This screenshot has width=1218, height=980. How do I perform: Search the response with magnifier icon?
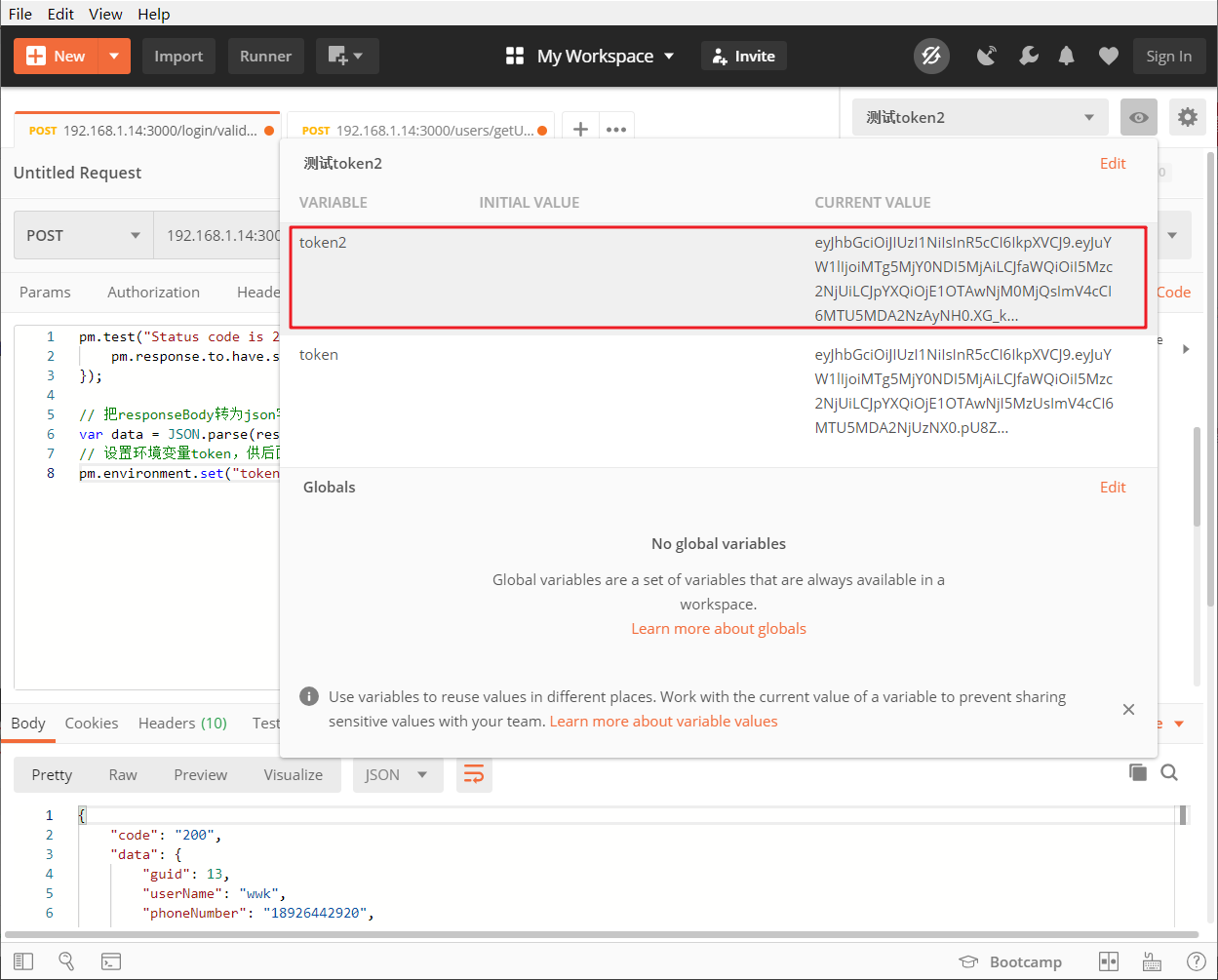[1169, 772]
